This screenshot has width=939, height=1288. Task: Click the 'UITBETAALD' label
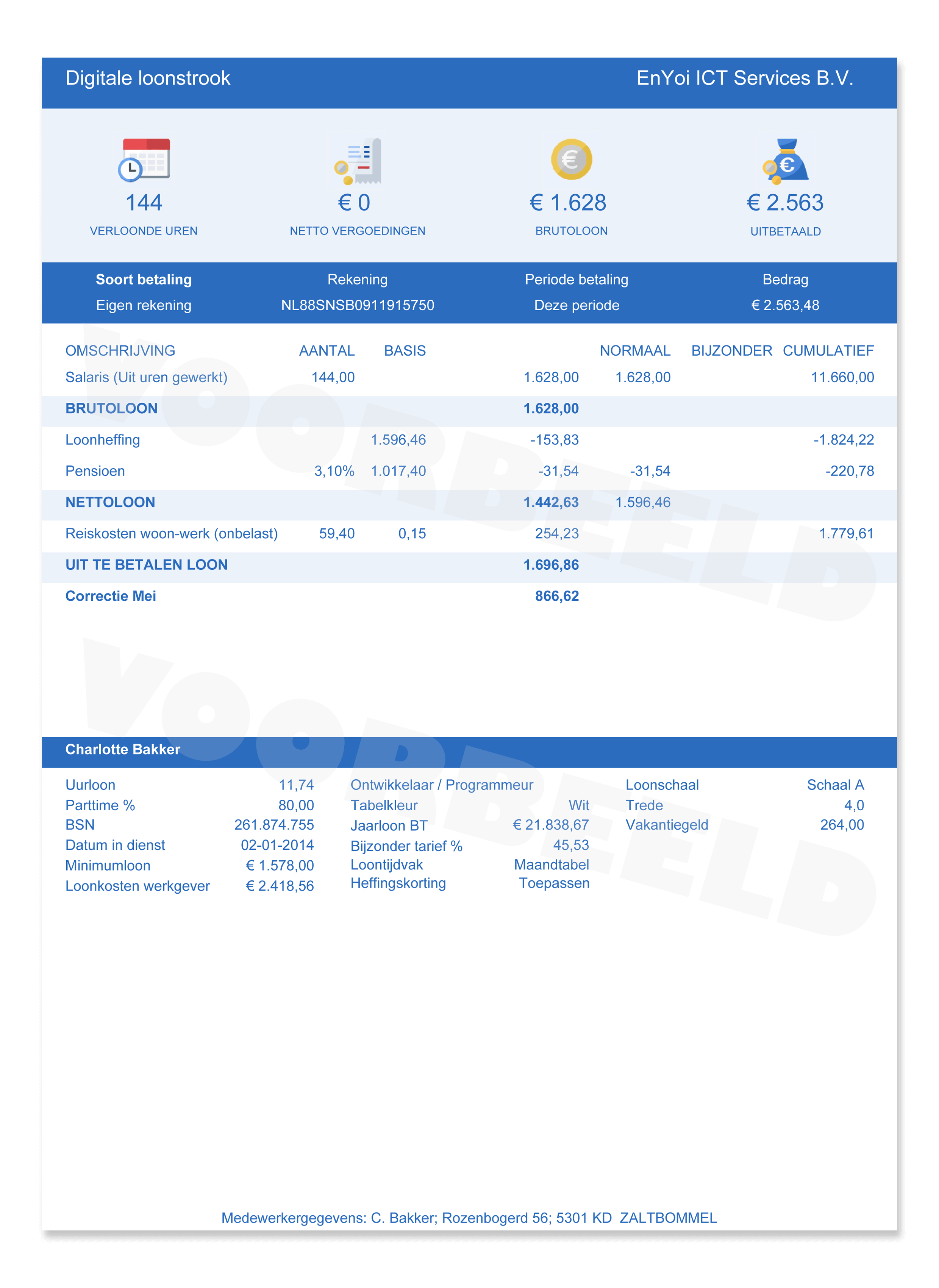coord(786,231)
